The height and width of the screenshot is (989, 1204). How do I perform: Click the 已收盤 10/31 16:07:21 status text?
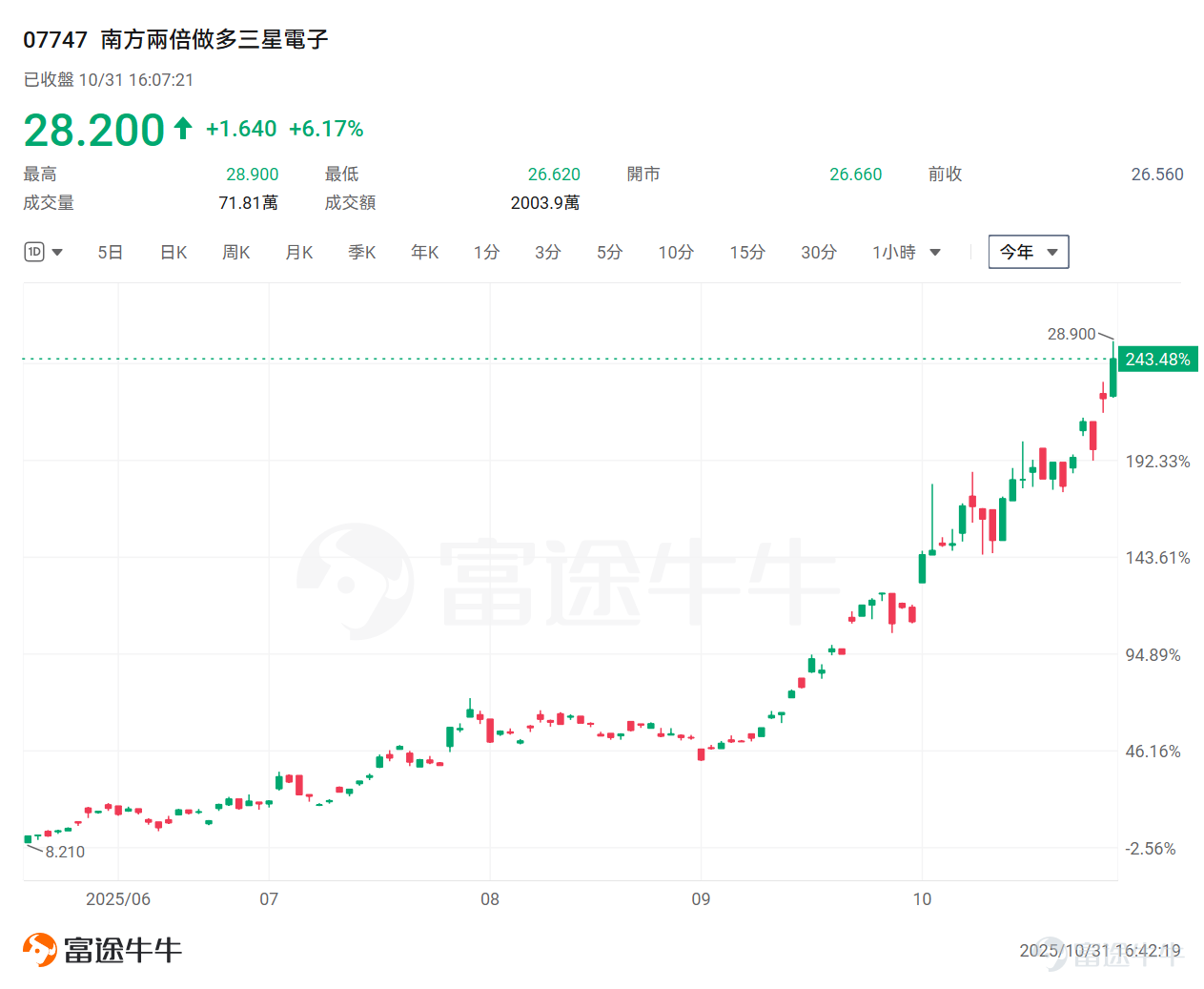pos(109,80)
